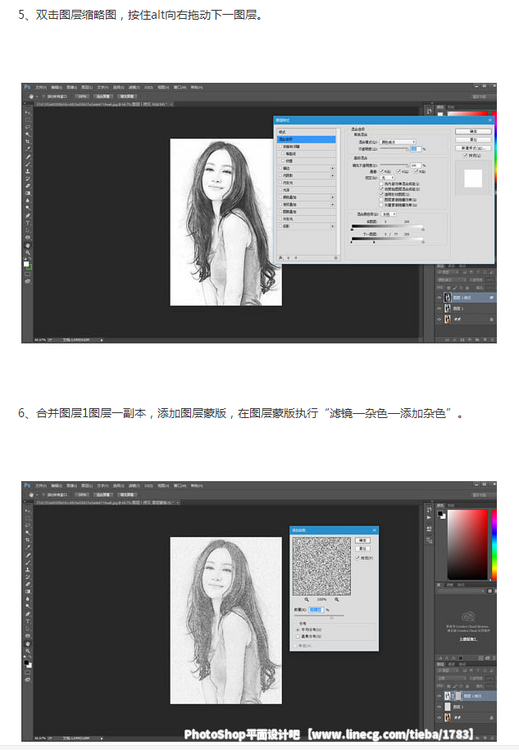Select the Quick Selection tool in step 6 screenshot
The image size is (519, 750).
[x=28, y=532]
